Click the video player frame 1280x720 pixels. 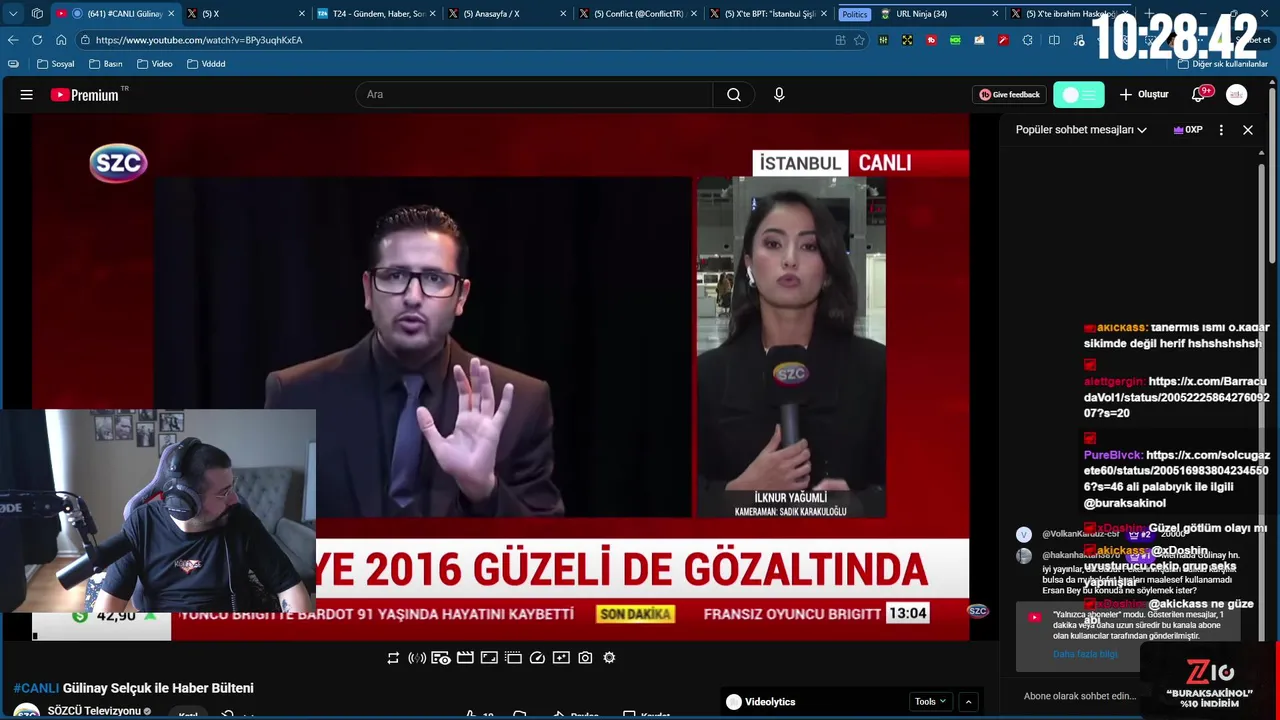pyautogui.click(x=500, y=376)
